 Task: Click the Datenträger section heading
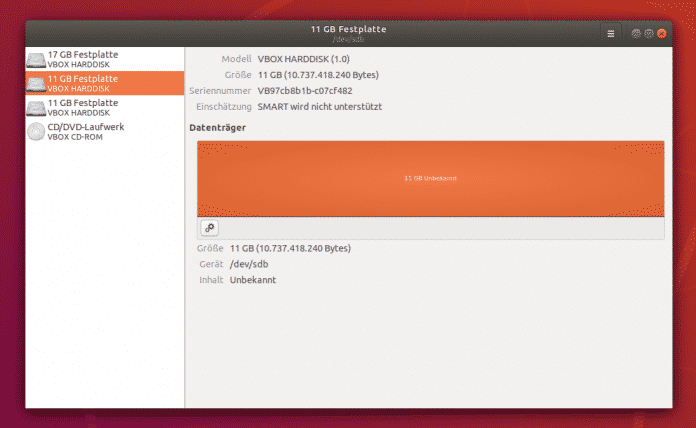tap(217, 128)
